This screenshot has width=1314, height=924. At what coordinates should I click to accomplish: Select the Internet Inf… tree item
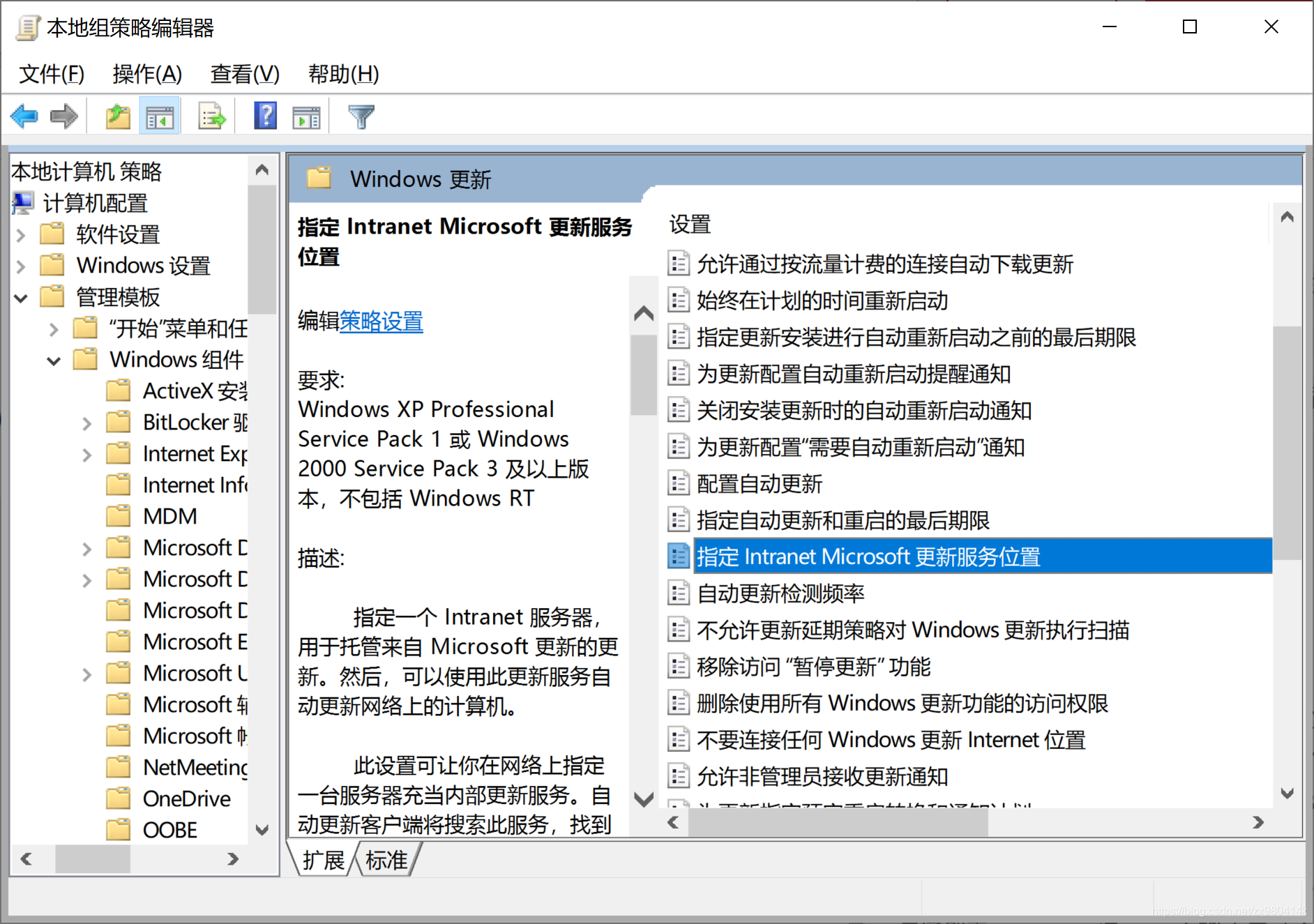coord(195,485)
